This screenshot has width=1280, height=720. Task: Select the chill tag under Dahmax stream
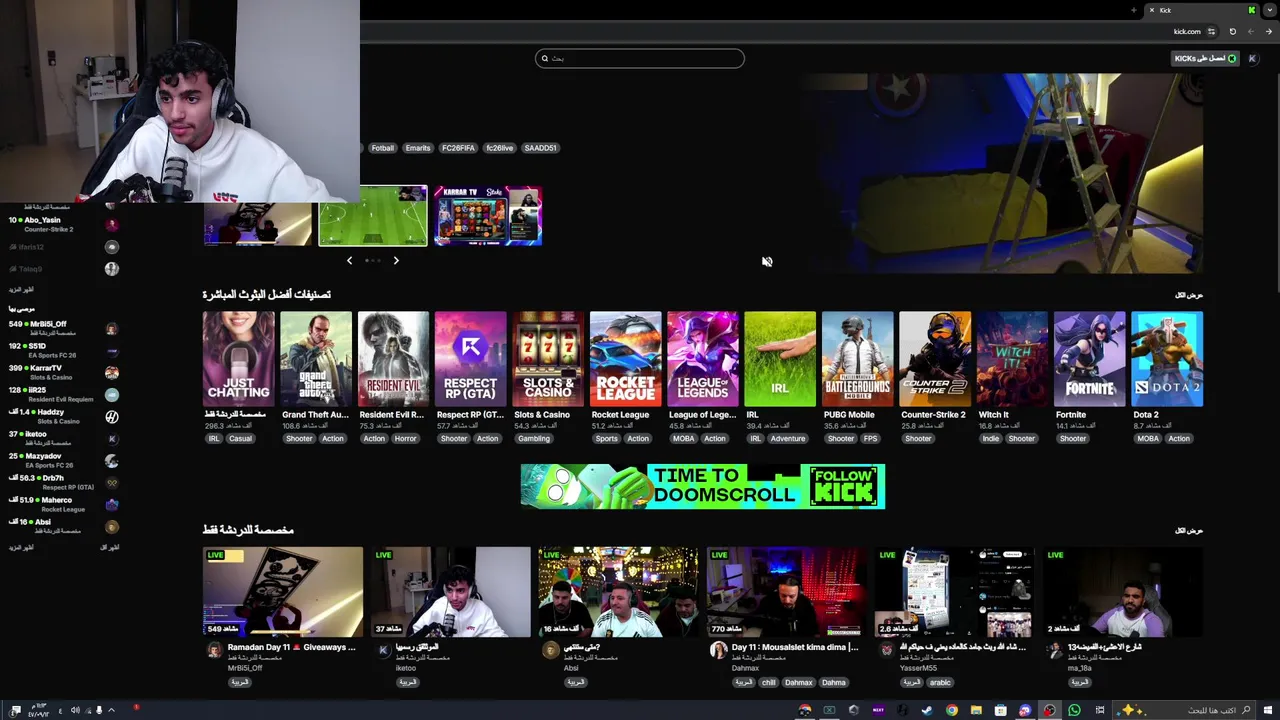768,682
